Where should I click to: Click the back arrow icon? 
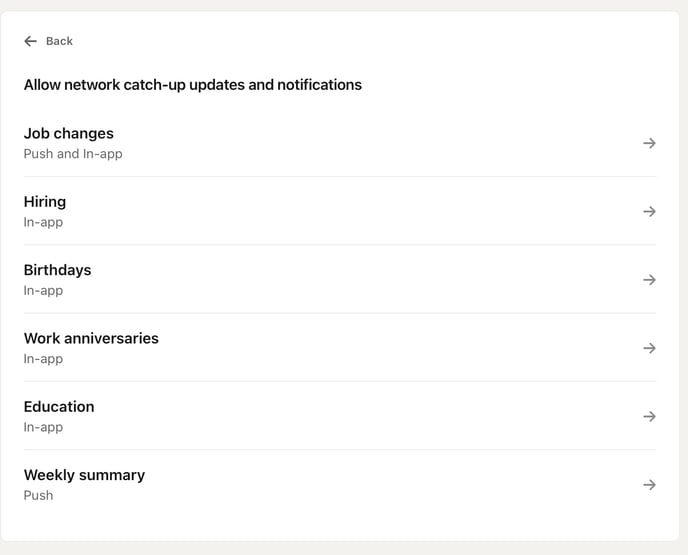tap(30, 41)
